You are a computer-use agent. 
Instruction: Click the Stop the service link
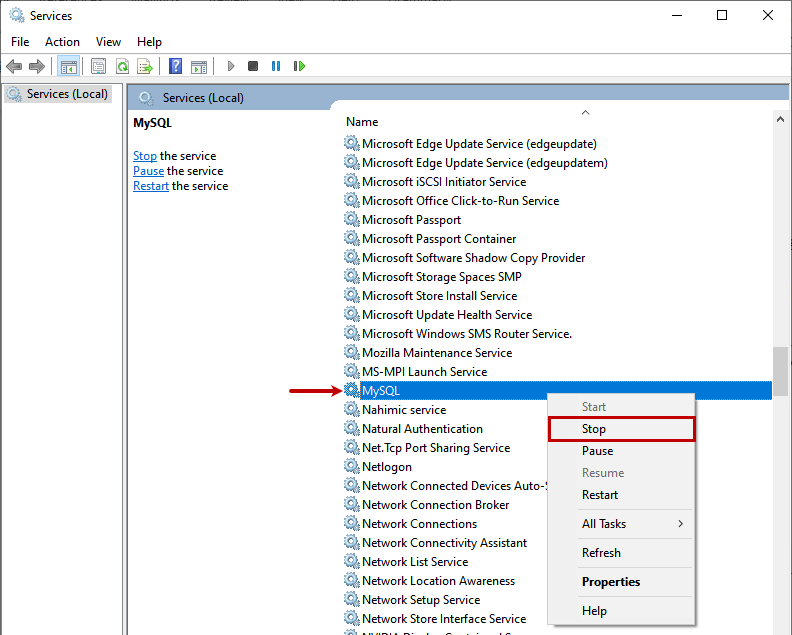145,156
